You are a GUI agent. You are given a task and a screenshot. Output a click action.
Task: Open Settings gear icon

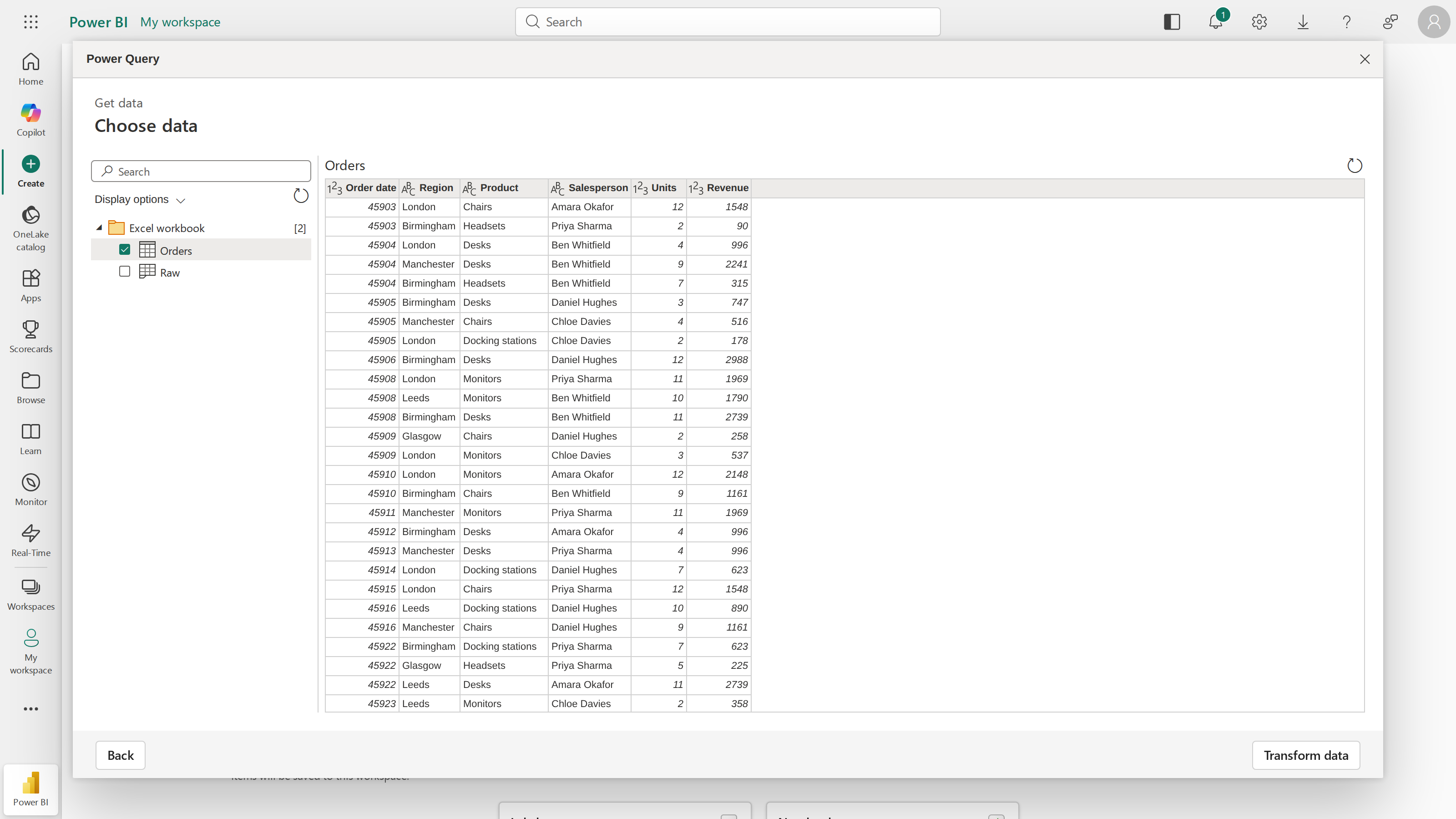pyautogui.click(x=1259, y=22)
